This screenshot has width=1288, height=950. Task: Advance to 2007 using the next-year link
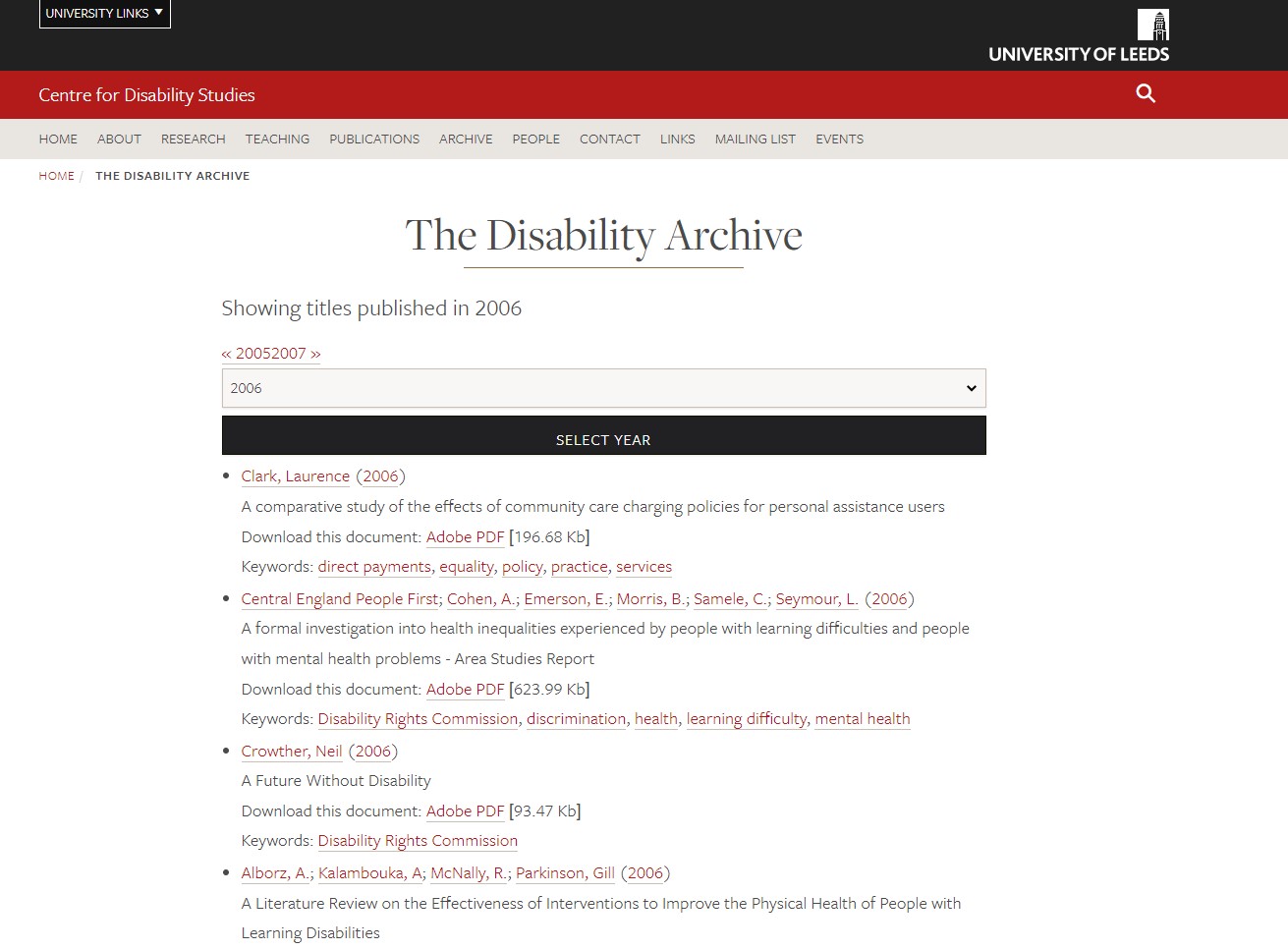[301, 353]
